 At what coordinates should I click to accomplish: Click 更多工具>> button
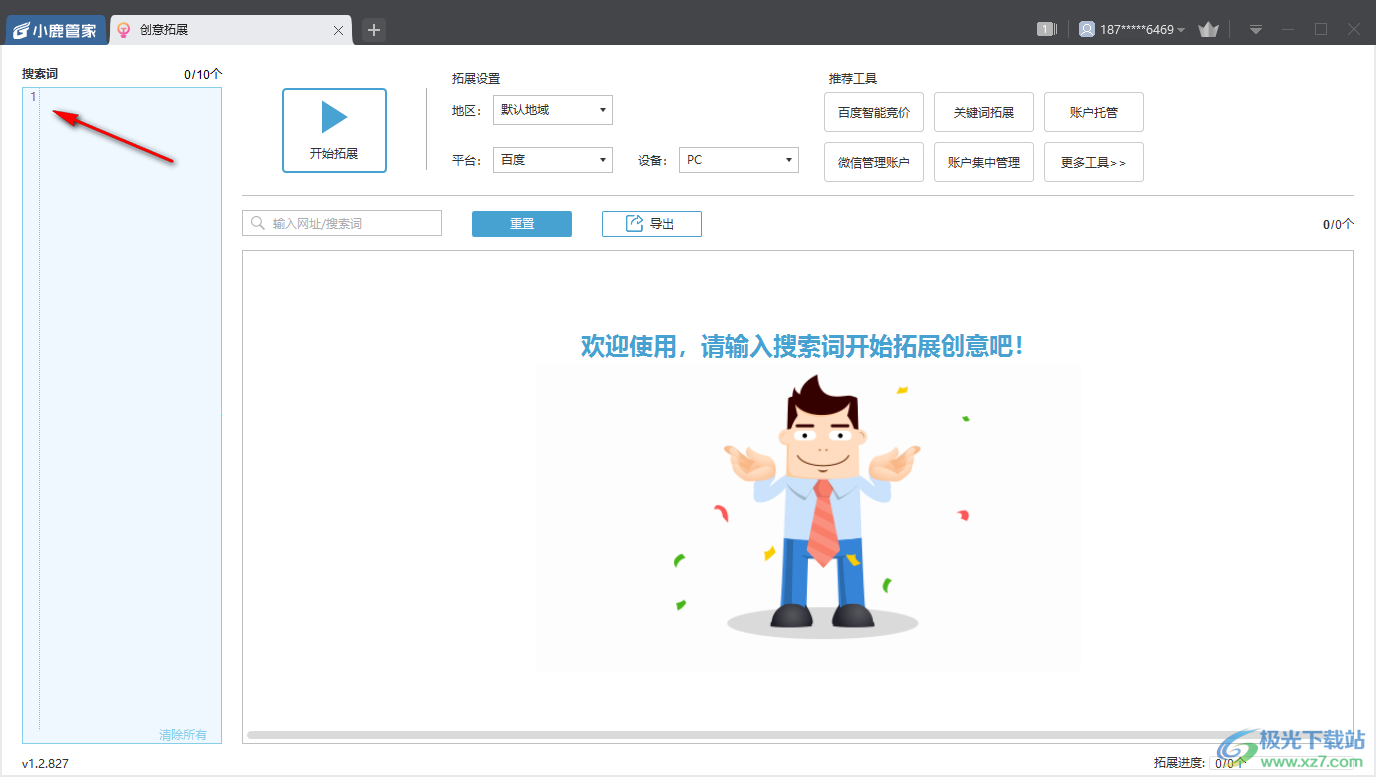point(1094,162)
